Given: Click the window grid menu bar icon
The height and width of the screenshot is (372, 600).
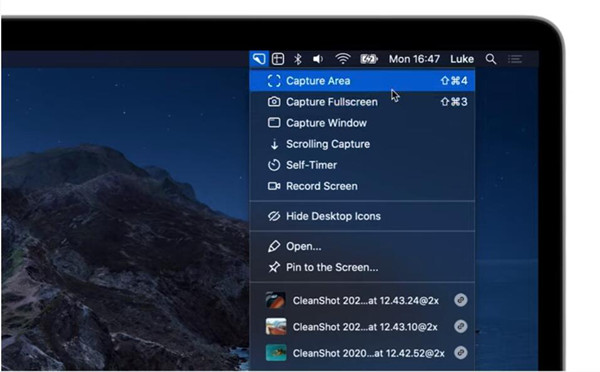Looking at the screenshot, I should coord(278,59).
